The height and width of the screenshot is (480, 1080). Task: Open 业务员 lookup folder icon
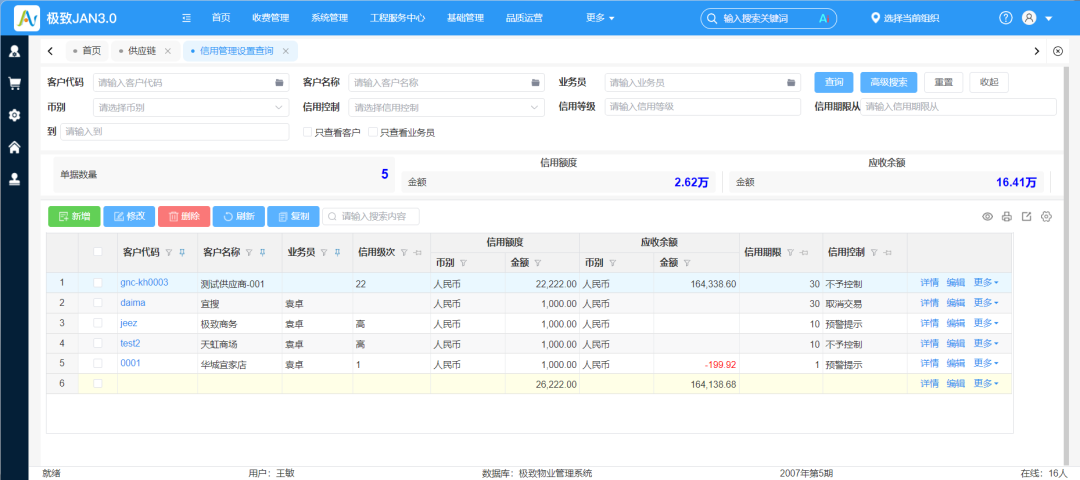[791, 83]
